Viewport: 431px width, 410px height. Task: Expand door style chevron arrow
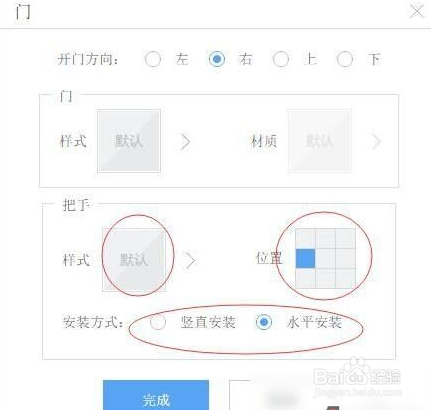click(186, 142)
